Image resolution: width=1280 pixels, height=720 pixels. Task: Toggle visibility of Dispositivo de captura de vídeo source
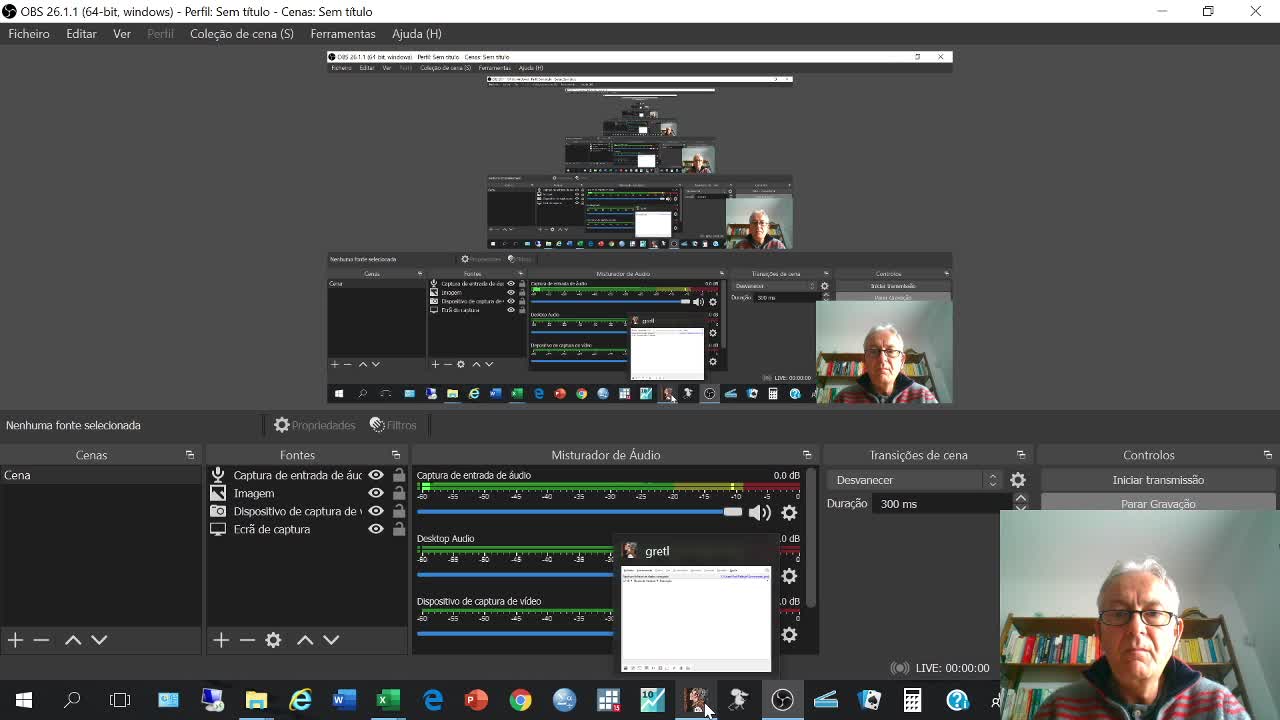pyautogui.click(x=376, y=511)
